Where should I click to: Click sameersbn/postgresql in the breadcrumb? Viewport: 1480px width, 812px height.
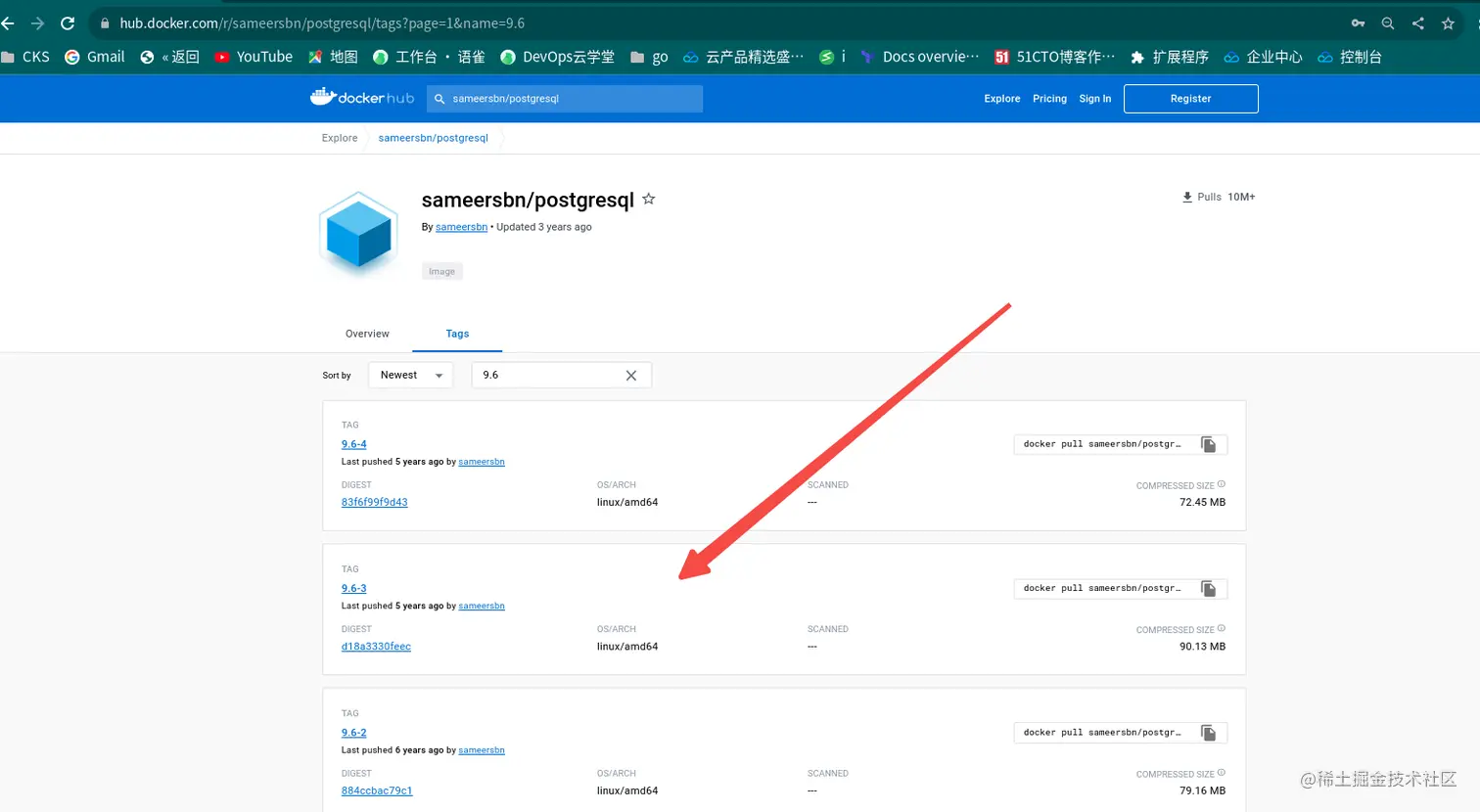(433, 138)
